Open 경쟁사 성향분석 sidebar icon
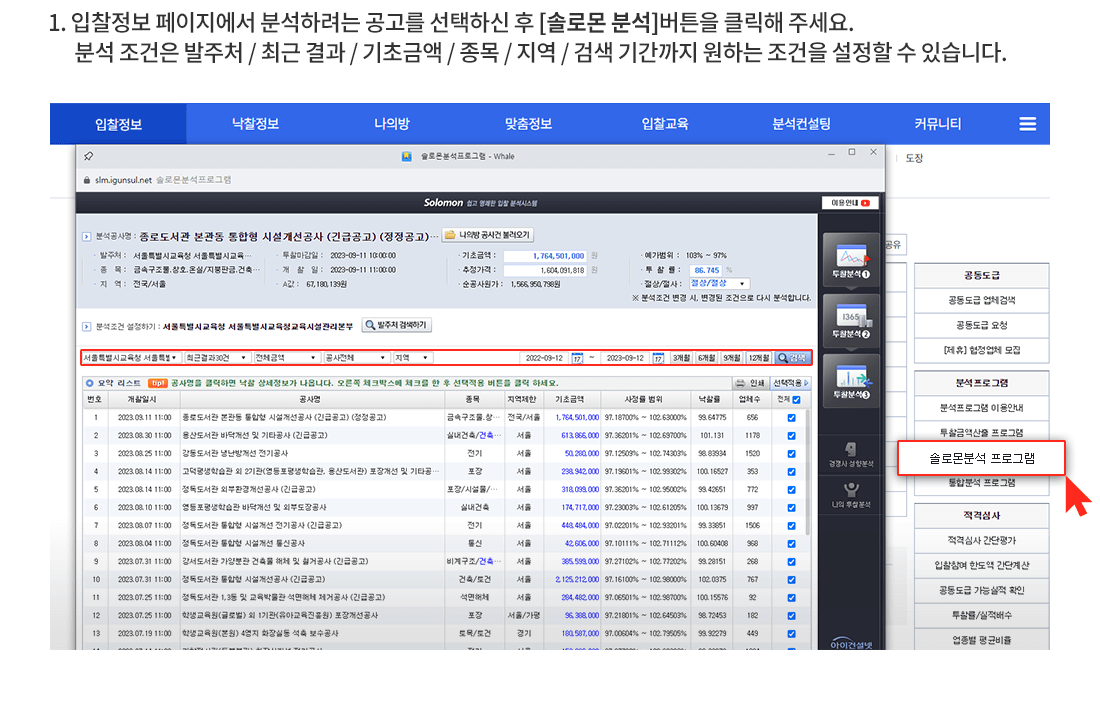 851,454
